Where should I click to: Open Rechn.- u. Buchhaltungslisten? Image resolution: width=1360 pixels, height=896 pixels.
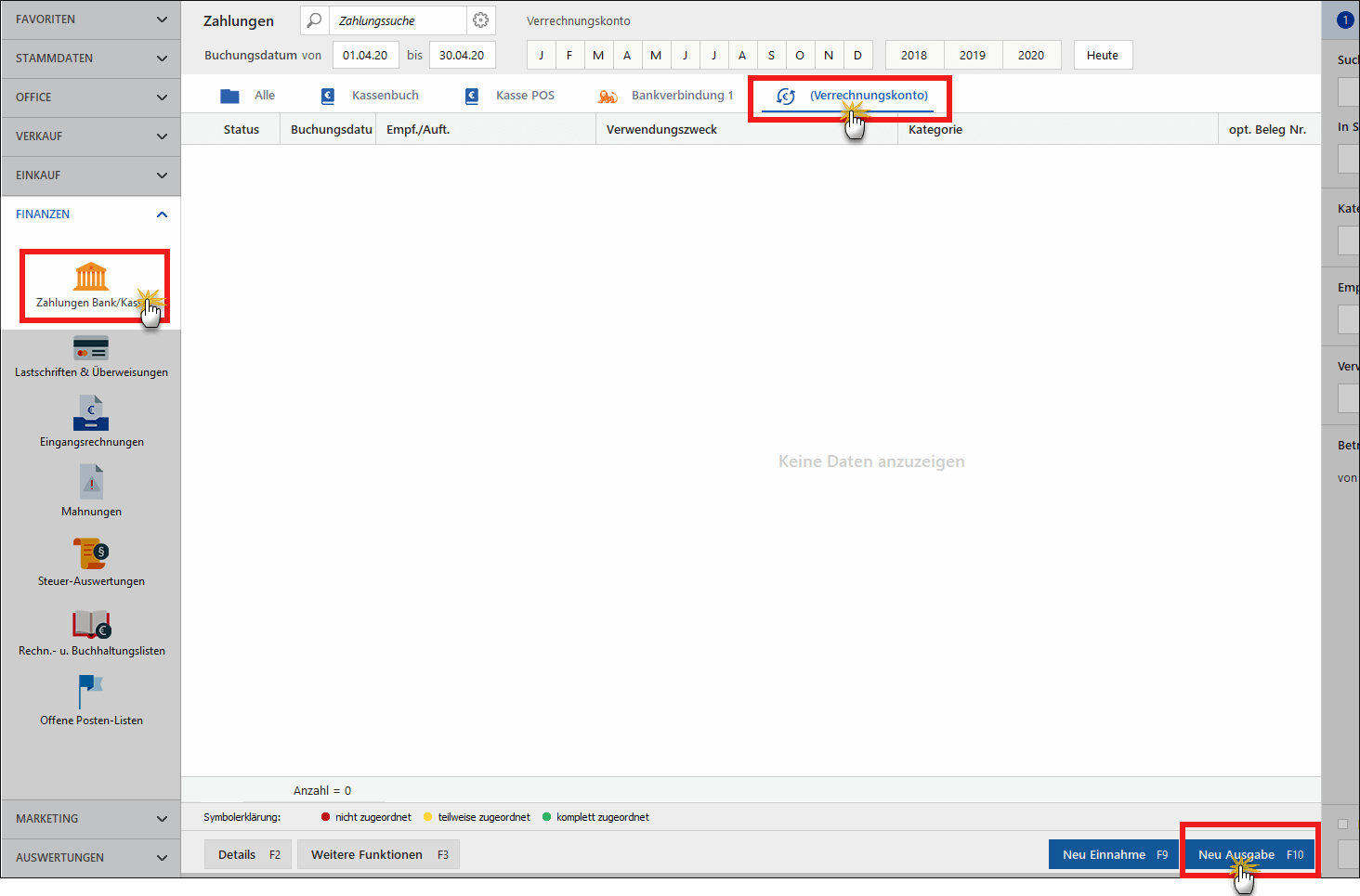tap(91, 632)
